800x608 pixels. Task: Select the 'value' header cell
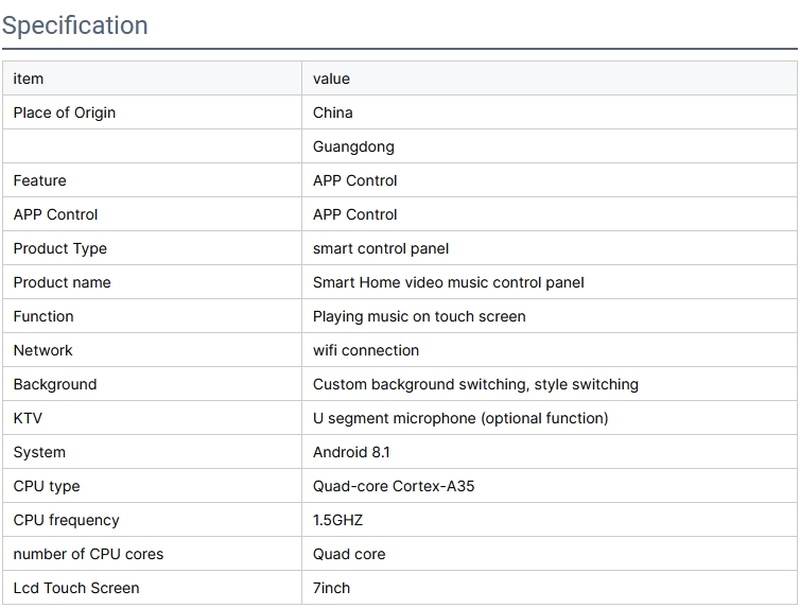pos(331,79)
